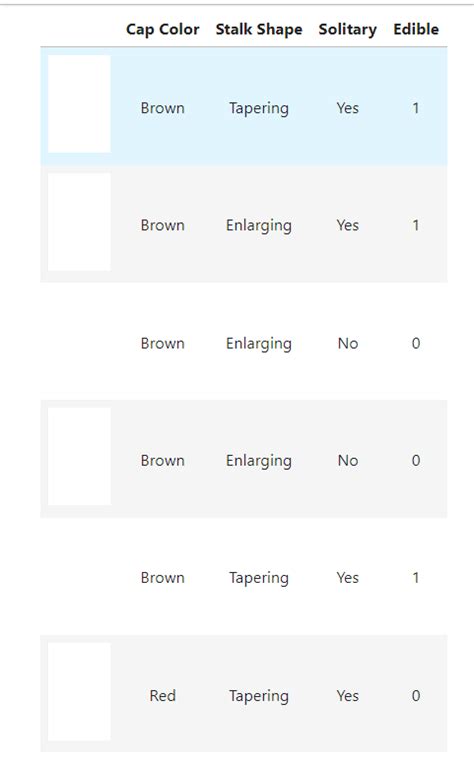Image resolution: width=474 pixels, height=764 pixels.
Task: Select Edible value 0 in the Red row
Action: point(416,695)
